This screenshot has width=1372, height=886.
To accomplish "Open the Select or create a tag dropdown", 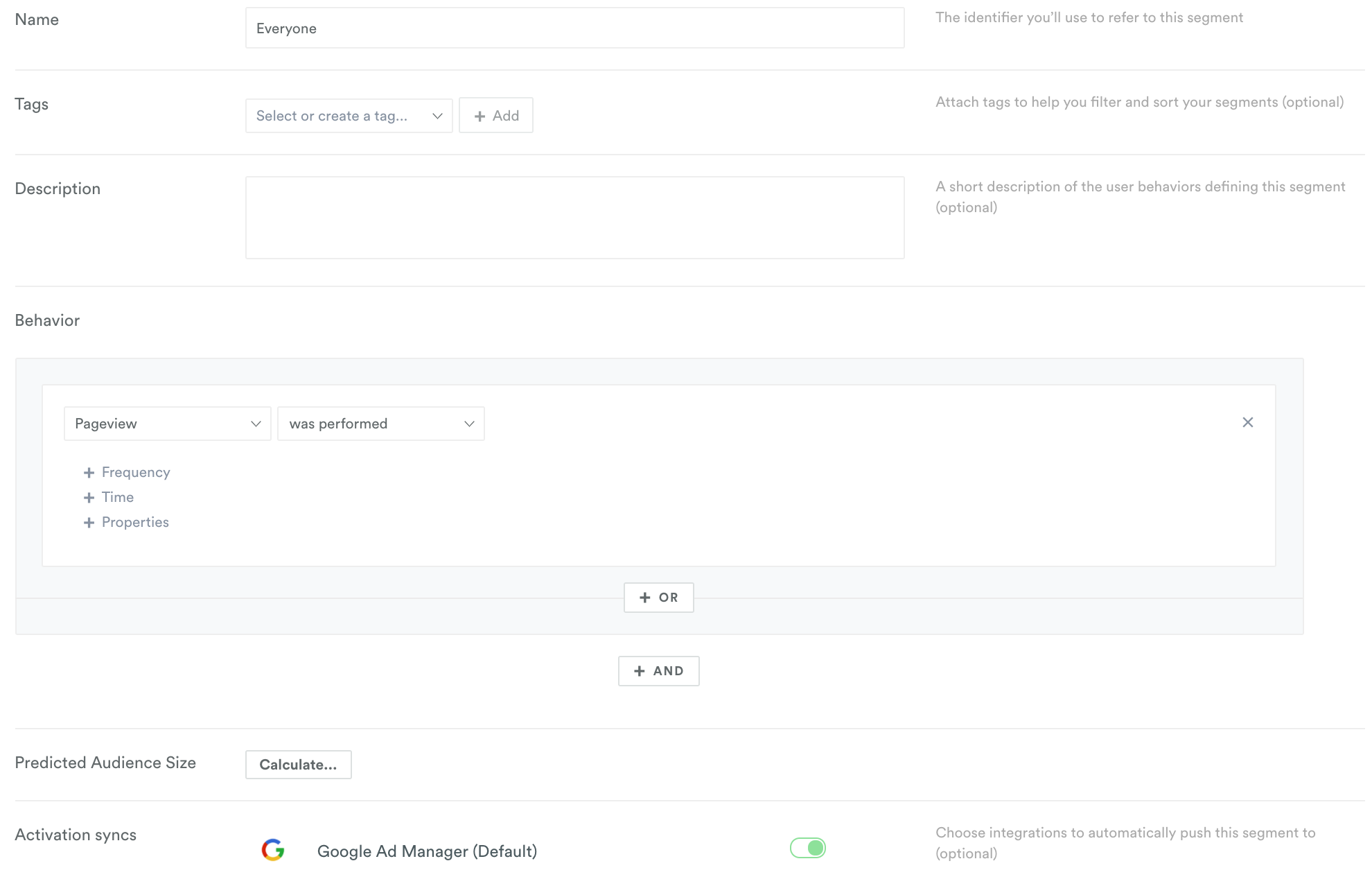I will coord(349,116).
